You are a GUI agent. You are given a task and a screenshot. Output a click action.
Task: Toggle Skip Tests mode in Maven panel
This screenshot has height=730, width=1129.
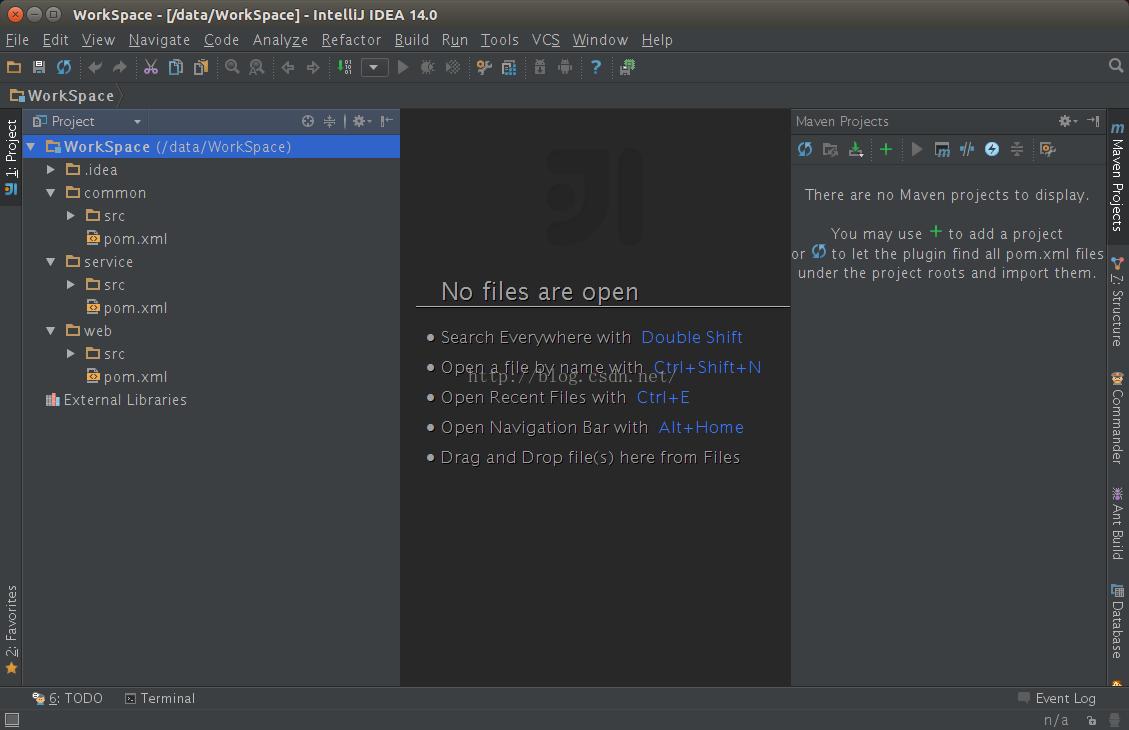[x=992, y=149]
